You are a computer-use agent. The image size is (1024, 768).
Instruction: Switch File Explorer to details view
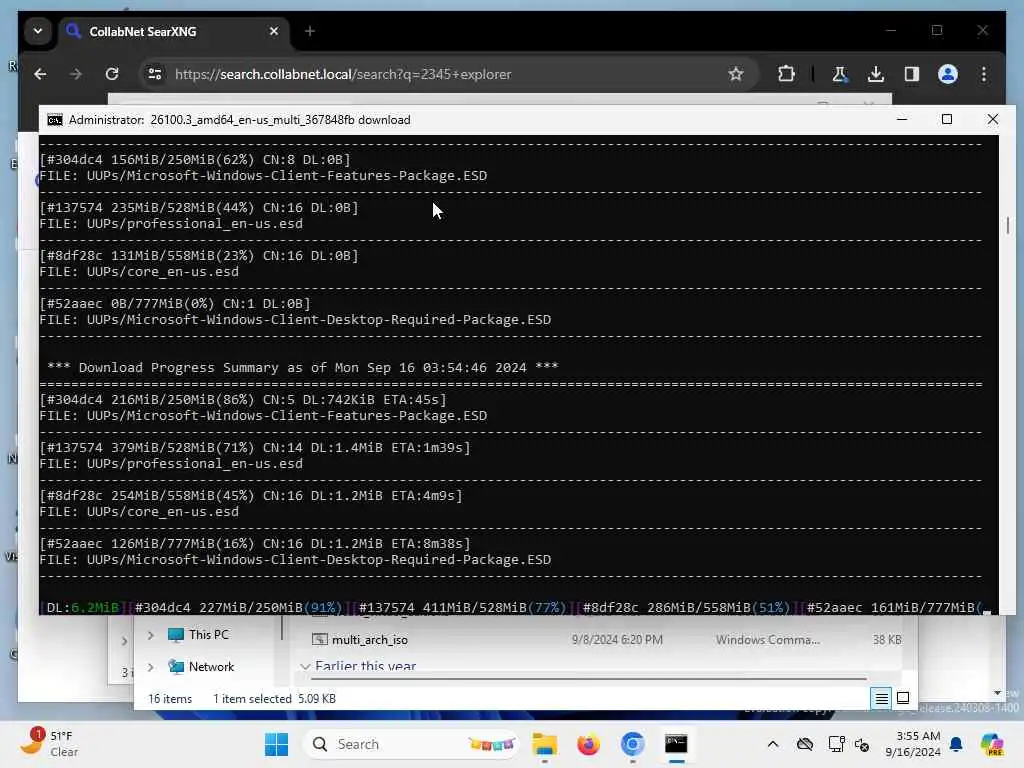(881, 699)
